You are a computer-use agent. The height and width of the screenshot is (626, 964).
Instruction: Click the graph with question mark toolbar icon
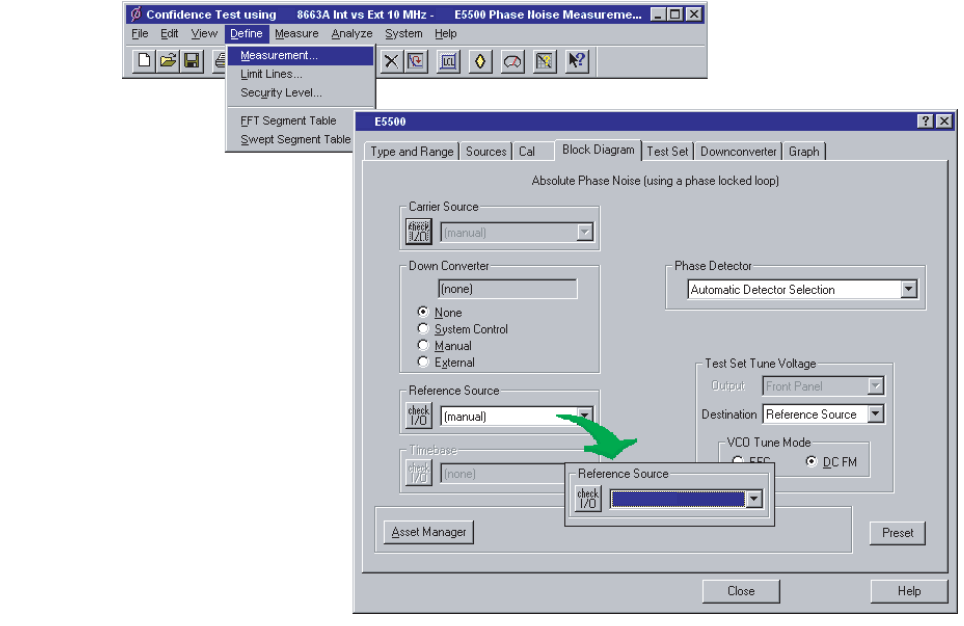click(544, 61)
